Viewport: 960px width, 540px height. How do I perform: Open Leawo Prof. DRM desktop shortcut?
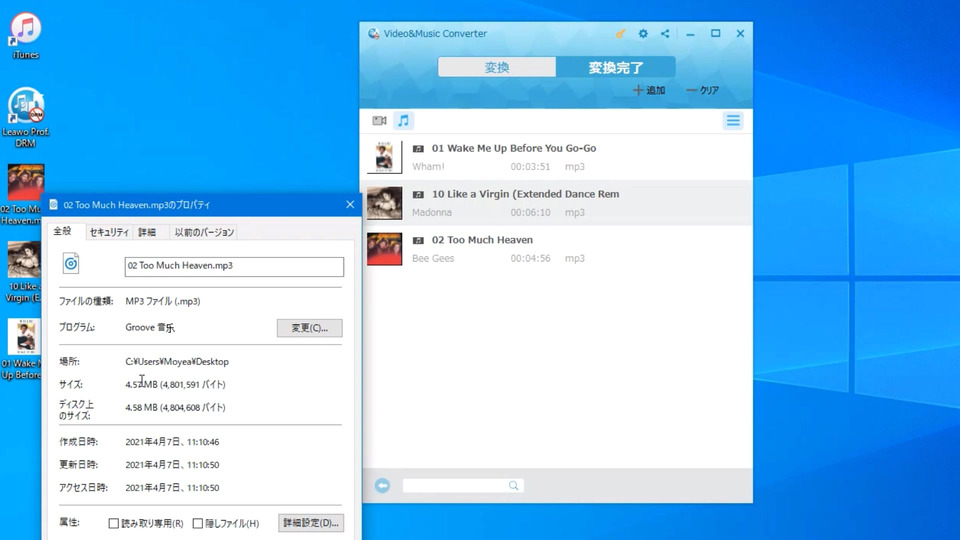[x=25, y=118]
